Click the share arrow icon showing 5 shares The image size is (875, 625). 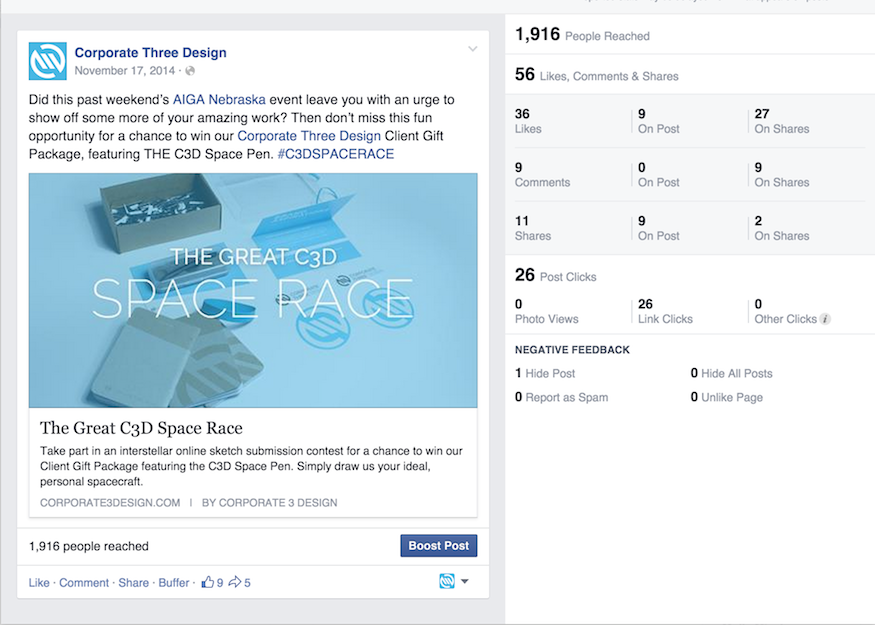click(x=235, y=582)
